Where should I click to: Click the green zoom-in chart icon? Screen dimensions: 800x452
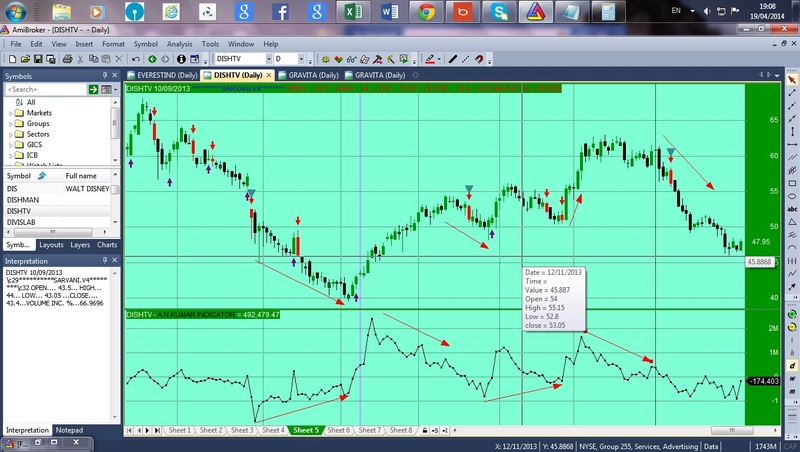point(792,314)
